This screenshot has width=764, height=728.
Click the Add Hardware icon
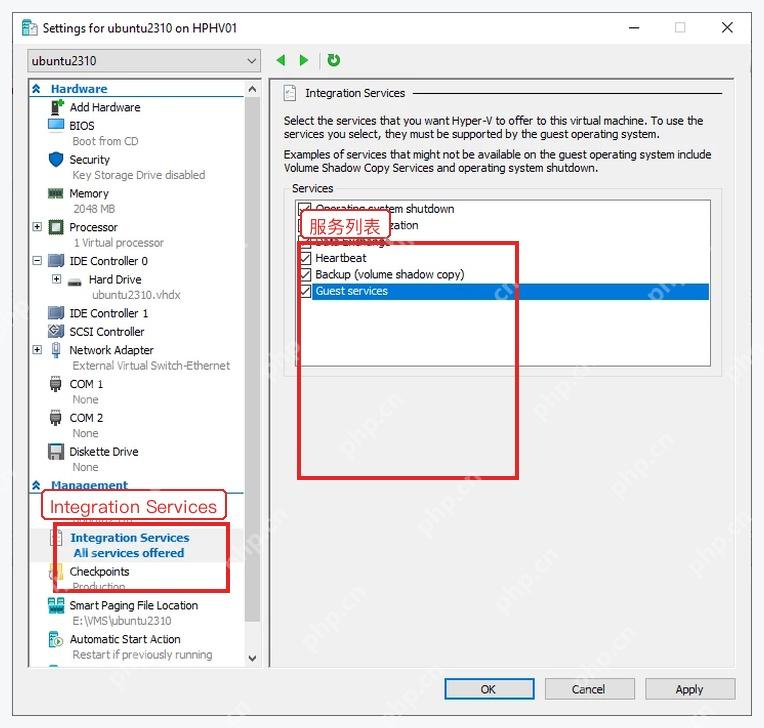(57, 107)
